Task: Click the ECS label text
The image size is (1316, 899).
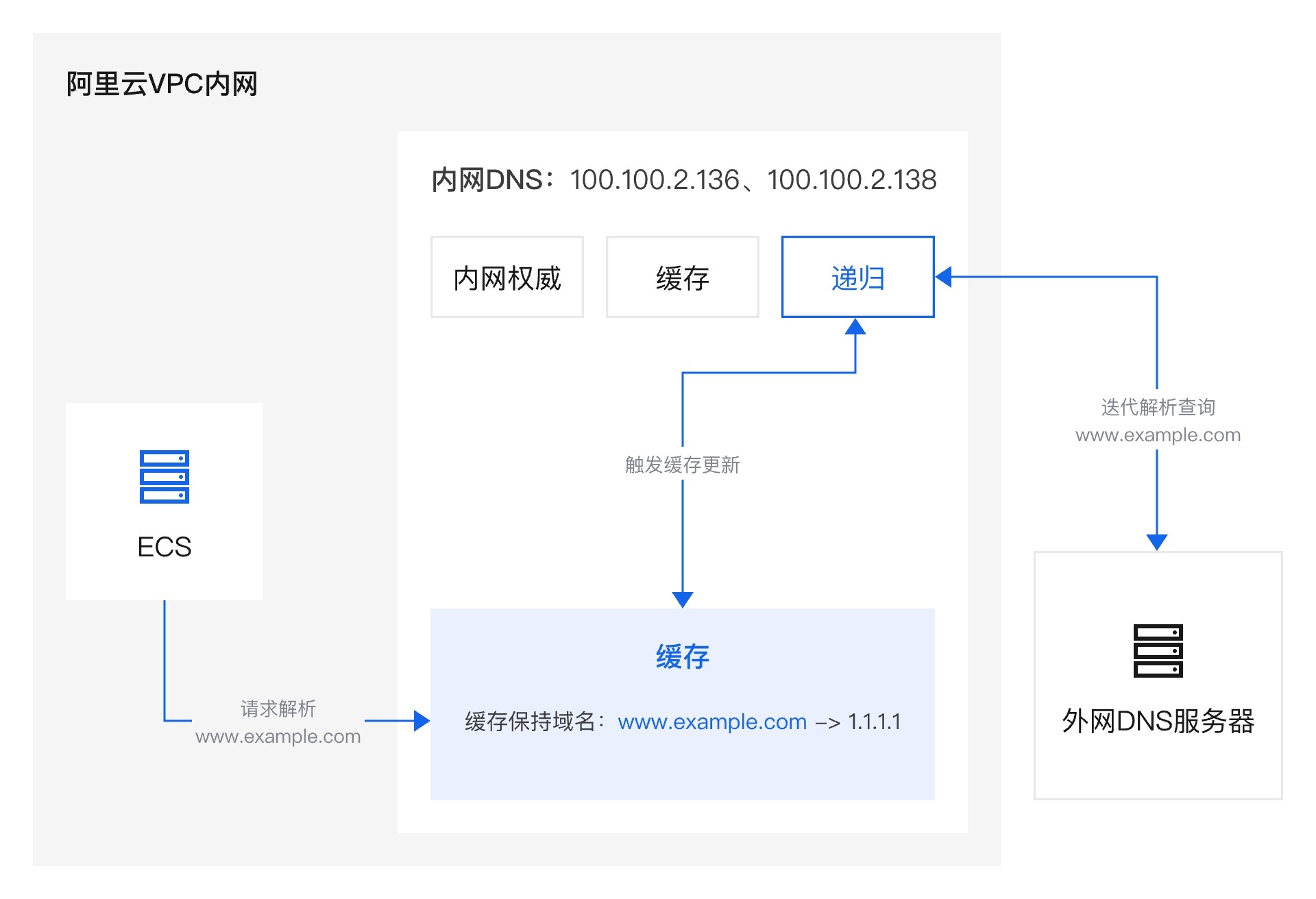Action: coord(164,547)
